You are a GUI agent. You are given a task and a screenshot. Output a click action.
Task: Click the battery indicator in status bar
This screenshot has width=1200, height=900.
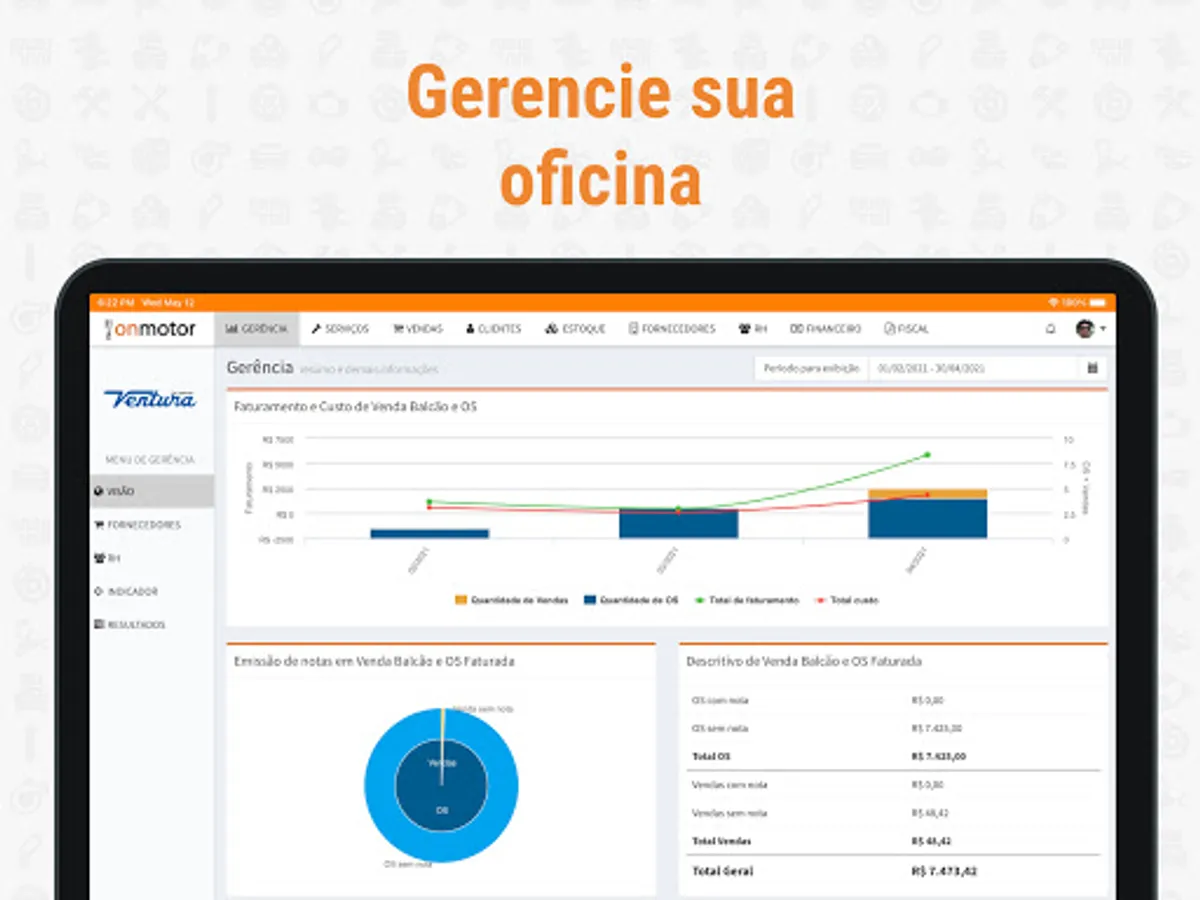(1097, 302)
